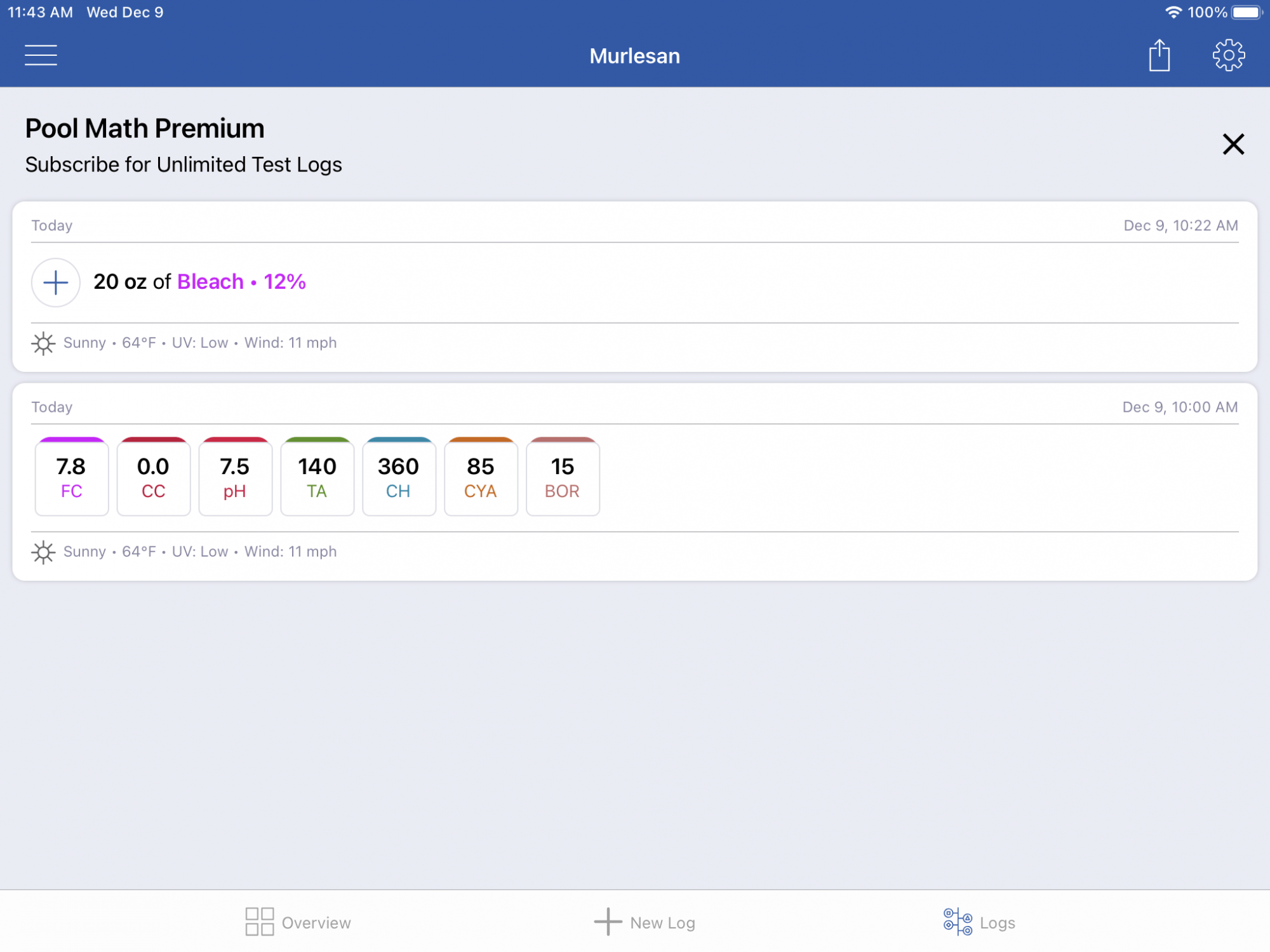Tap the 11:43 AM clock
Image resolution: width=1270 pixels, height=952 pixels.
tap(40, 12)
